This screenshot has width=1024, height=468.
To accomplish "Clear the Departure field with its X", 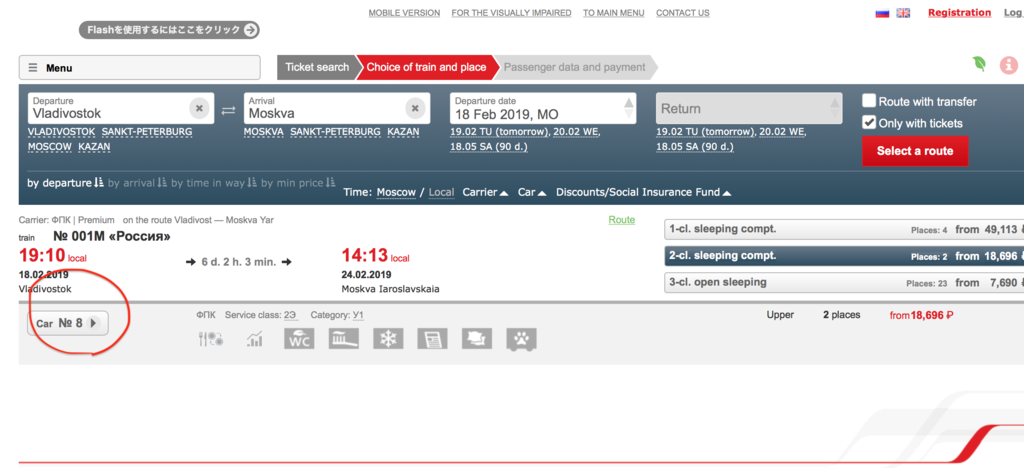I will point(200,108).
